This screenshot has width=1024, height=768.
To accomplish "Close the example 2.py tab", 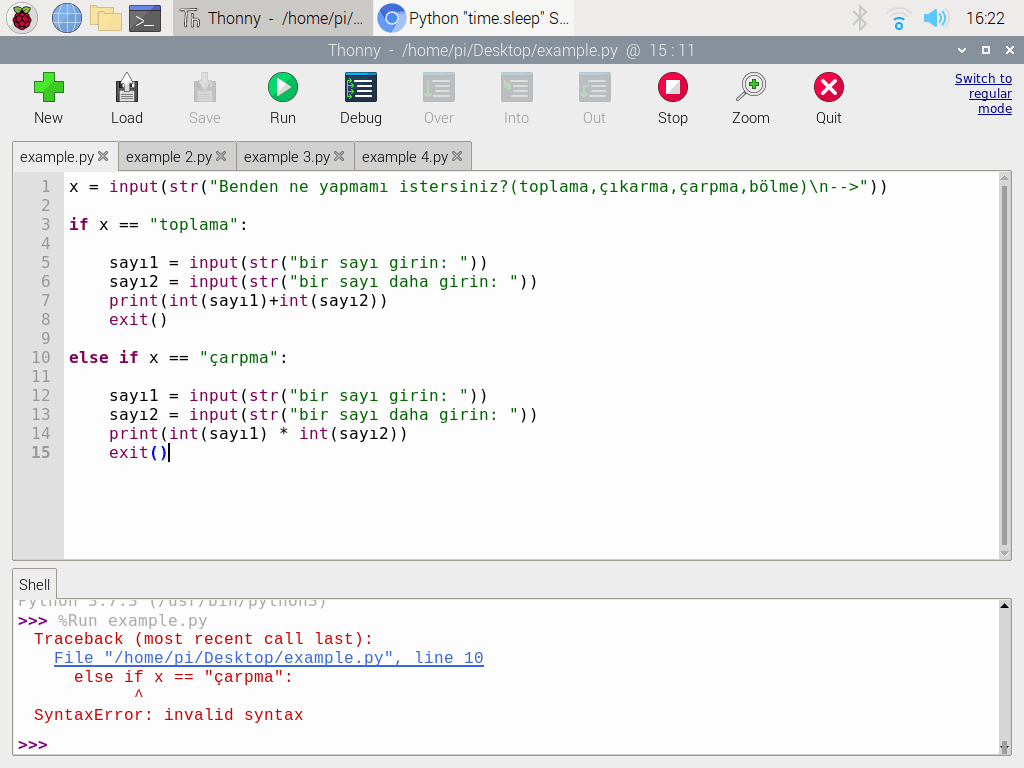I will 221,156.
